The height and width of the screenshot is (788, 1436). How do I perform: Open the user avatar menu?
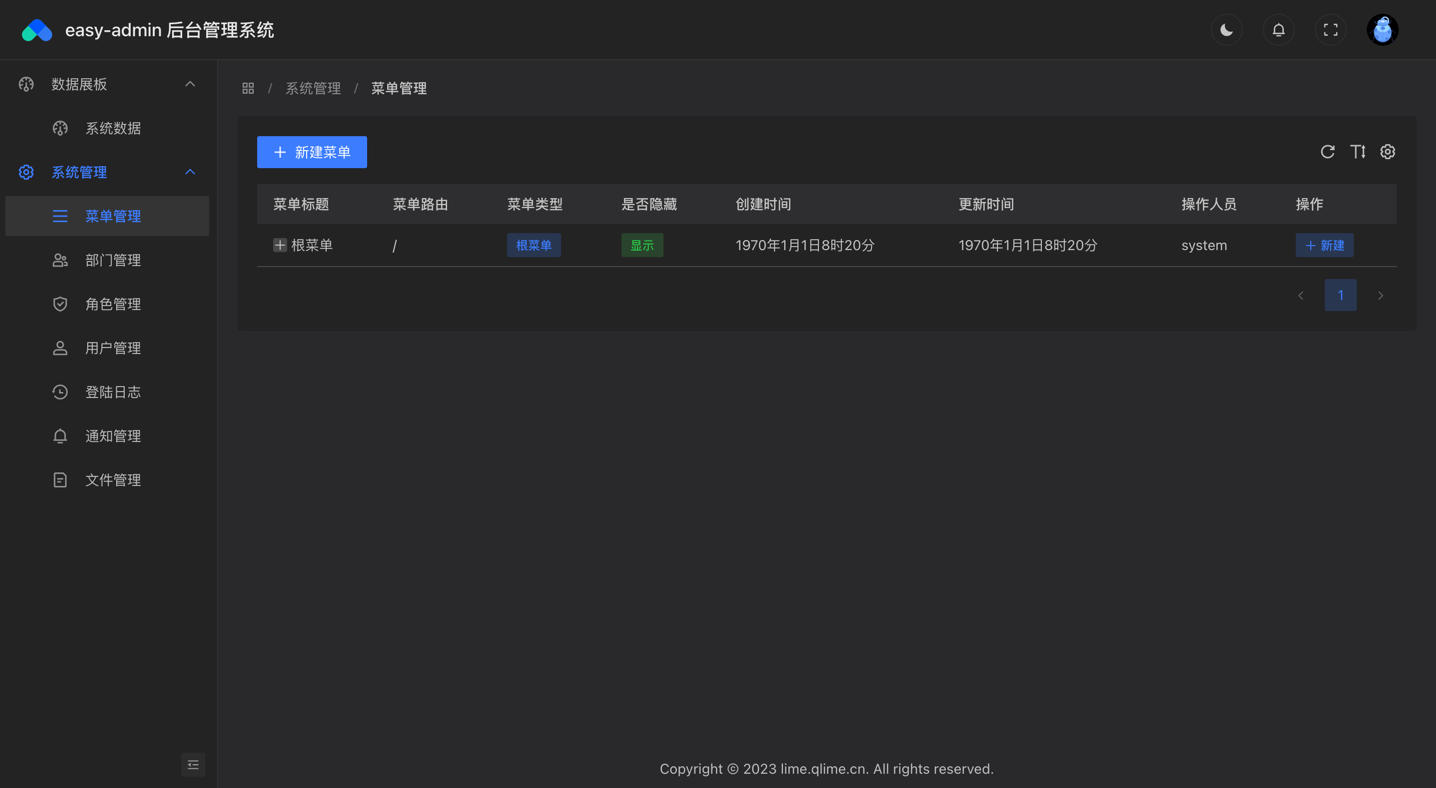click(1382, 30)
